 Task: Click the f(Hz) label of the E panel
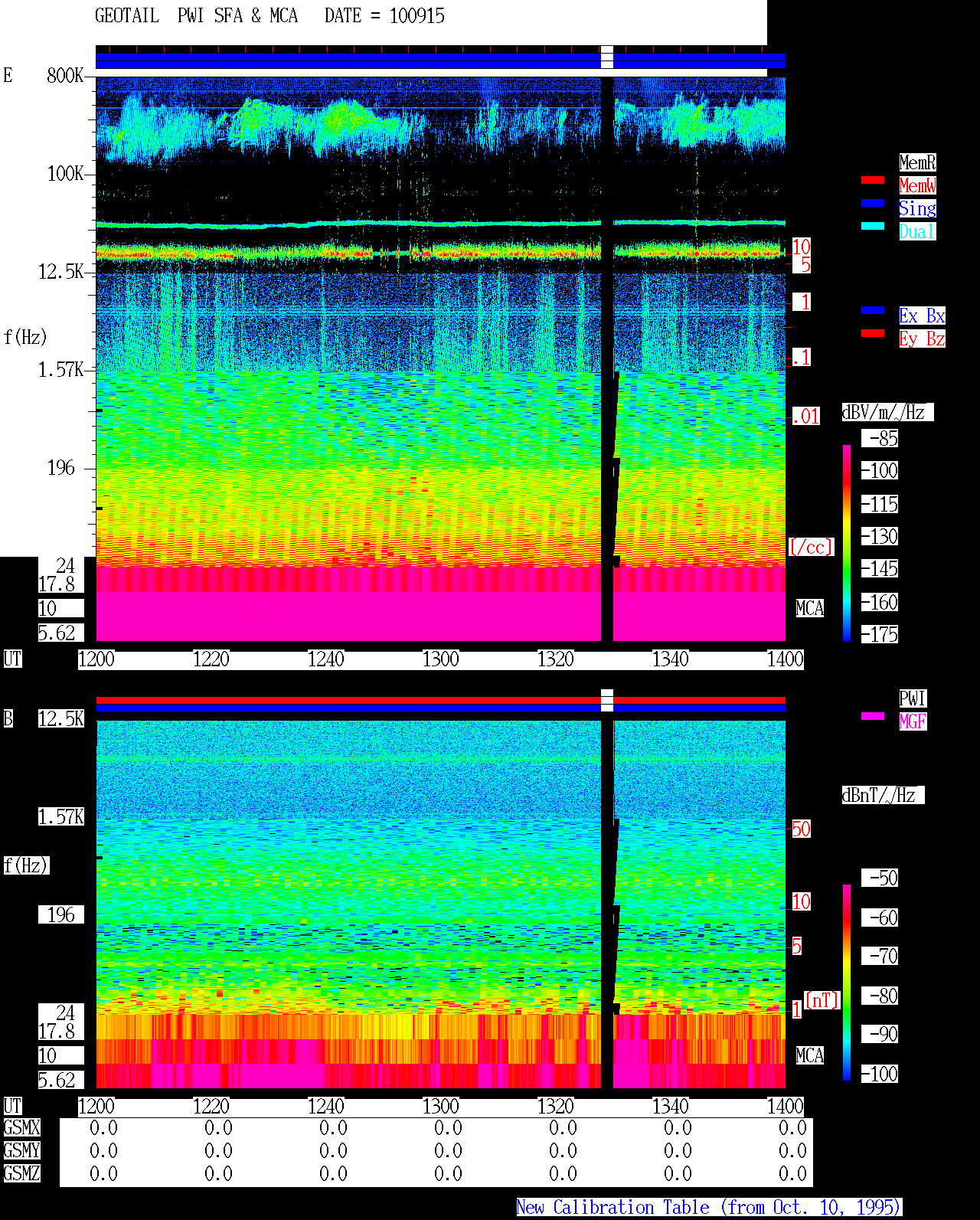click(x=25, y=337)
